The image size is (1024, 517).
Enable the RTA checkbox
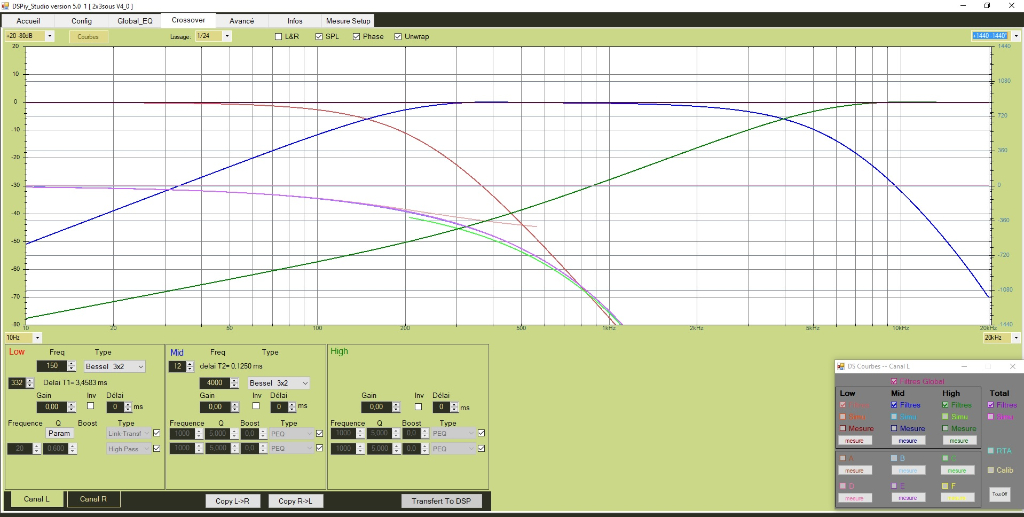pyautogui.click(x=990, y=451)
